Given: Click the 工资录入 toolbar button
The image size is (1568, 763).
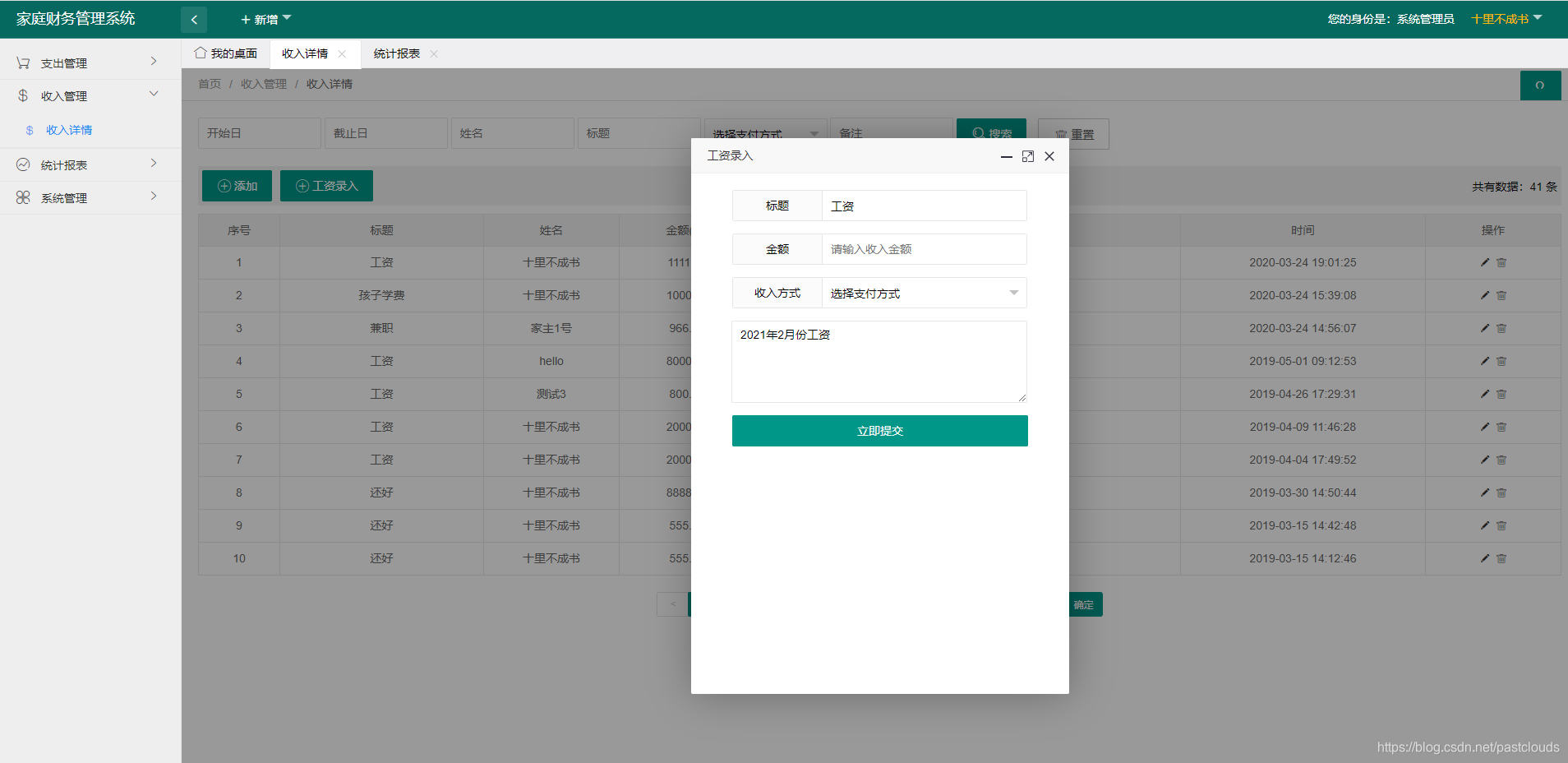Looking at the screenshot, I should 326,186.
